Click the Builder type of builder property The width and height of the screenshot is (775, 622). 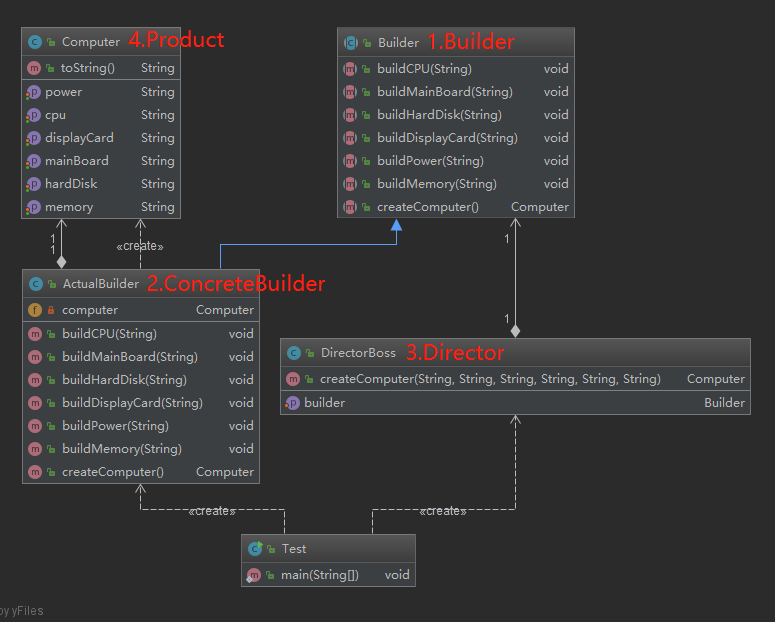[x=724, y=403]
